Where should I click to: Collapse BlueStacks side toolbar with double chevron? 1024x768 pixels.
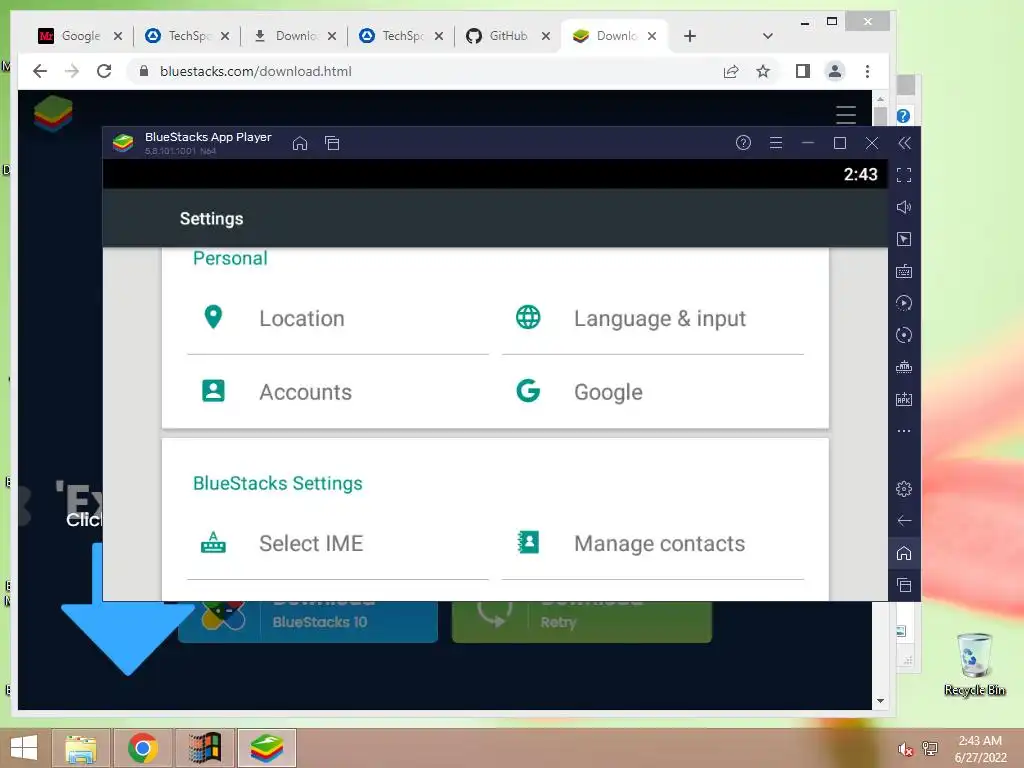904,143
